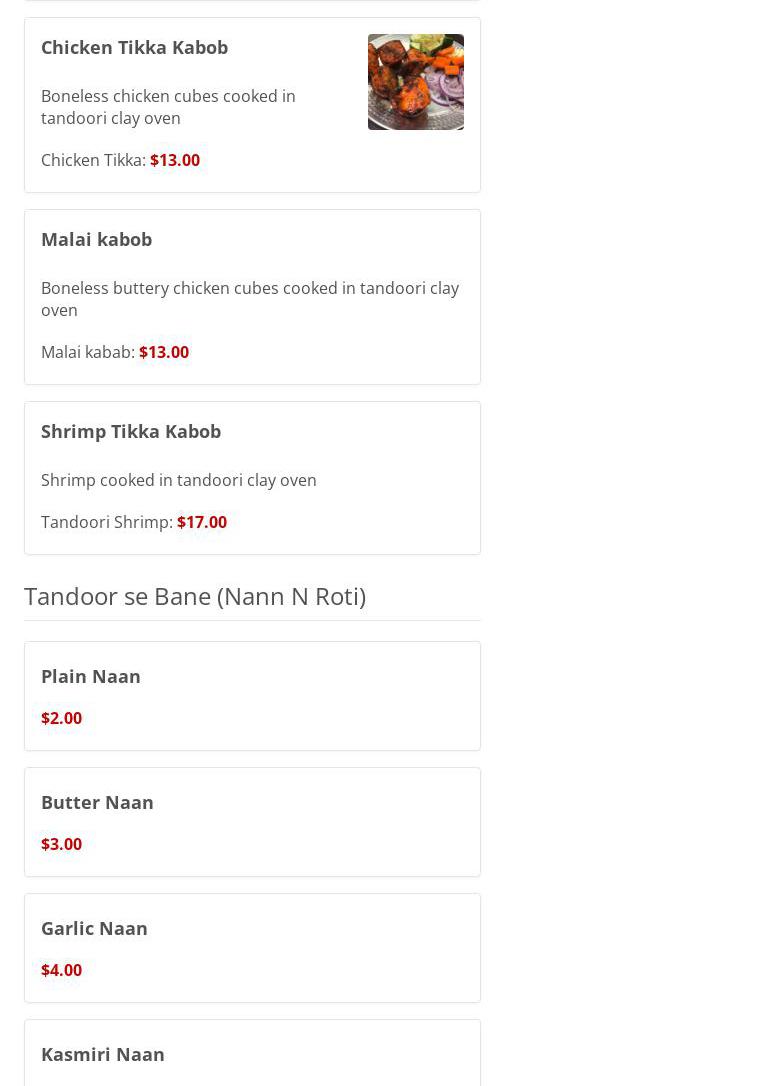Open the Shrimp Tikka Kabob title
Screen dimensions: 770x1086
pyautogui.click(x=131, y=431)
